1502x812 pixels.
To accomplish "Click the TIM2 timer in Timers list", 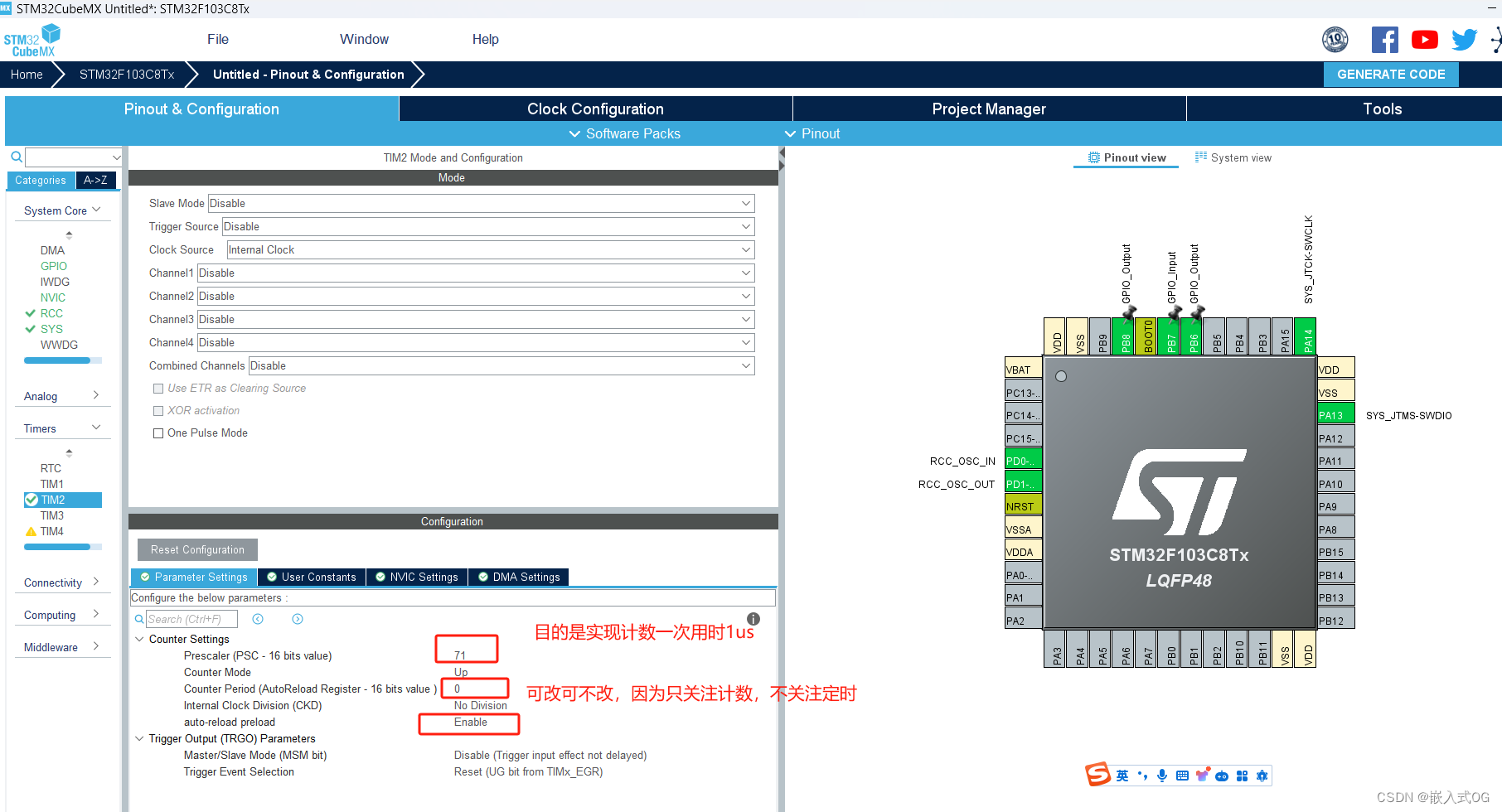I will pyautogui.click(x=55, y=499).
